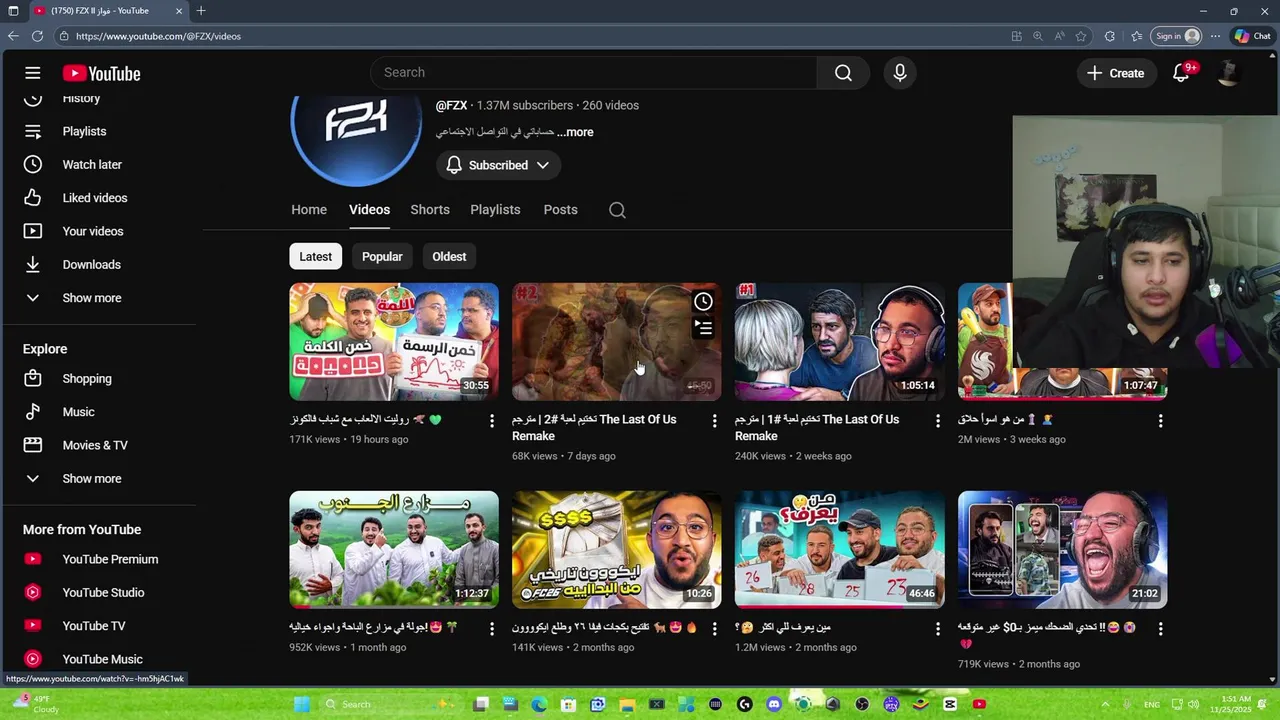Image resolution: width=1280 pixels, height=720 pixels.
Task: Click the Liked videos thumbs-up icon
Action: pyautogui.click(x=33, y=198)
